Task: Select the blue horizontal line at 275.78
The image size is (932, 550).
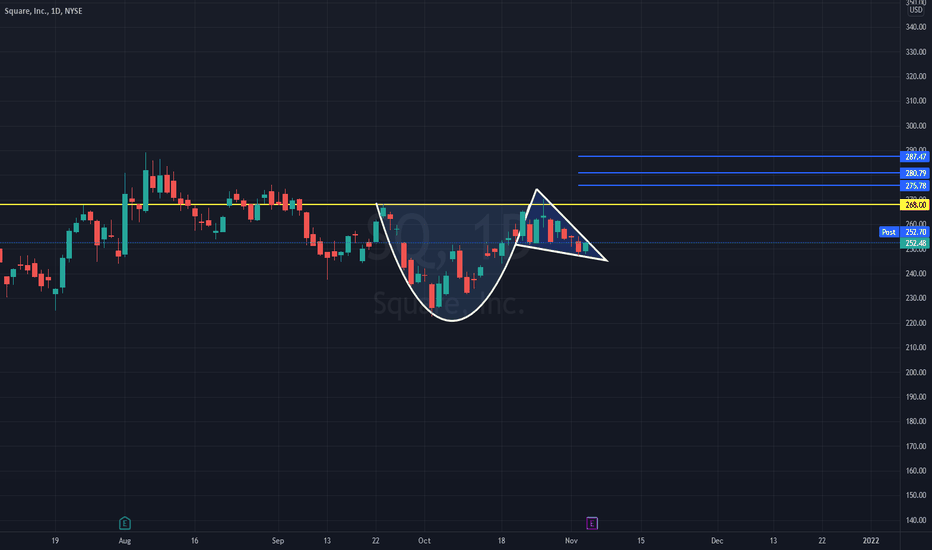Action: pos(738,186)
